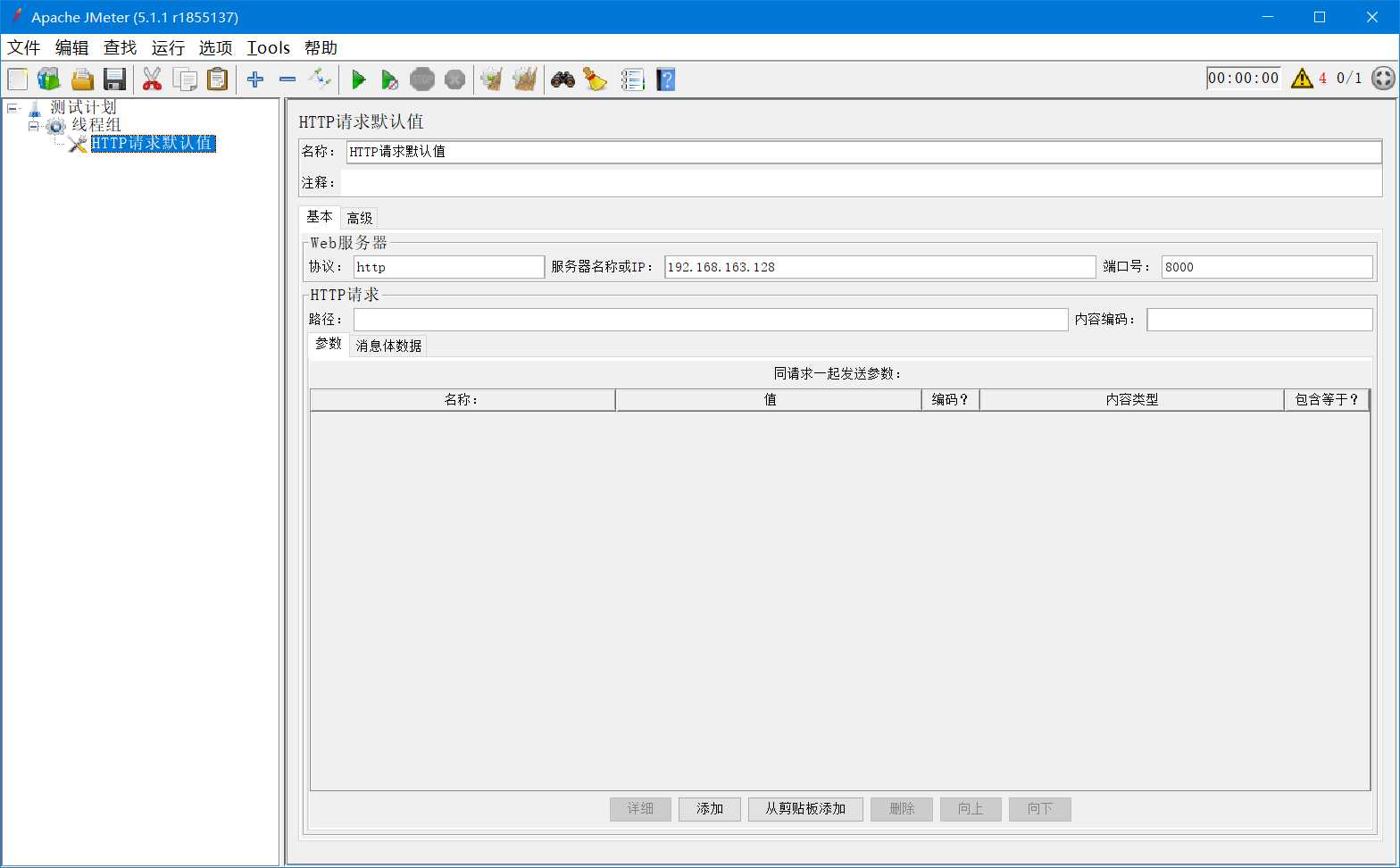The image size is (1400, 868).
Task: Select HTTP请求默认值 tree item
Action: 153,143
